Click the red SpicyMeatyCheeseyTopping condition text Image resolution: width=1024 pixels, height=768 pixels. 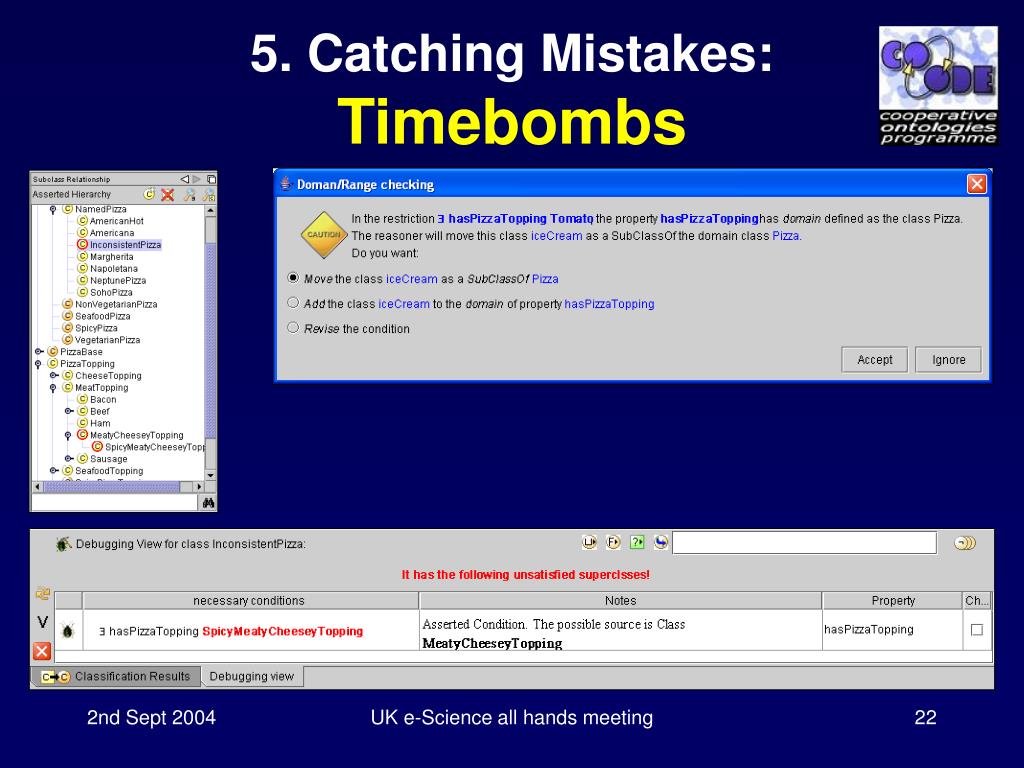283,632
